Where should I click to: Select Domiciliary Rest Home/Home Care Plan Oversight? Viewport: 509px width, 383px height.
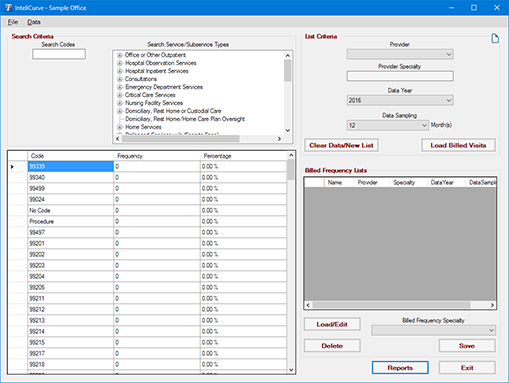tap(185, 119)
